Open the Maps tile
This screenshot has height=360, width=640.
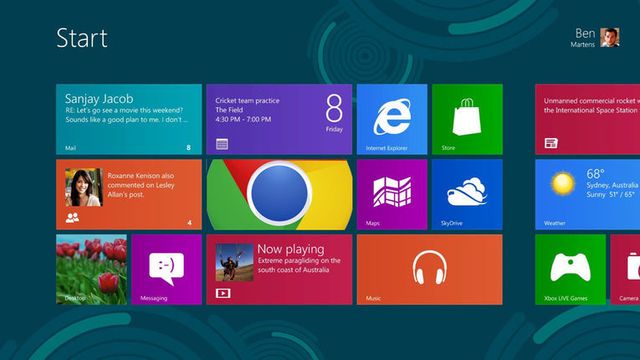pos(392,194)
